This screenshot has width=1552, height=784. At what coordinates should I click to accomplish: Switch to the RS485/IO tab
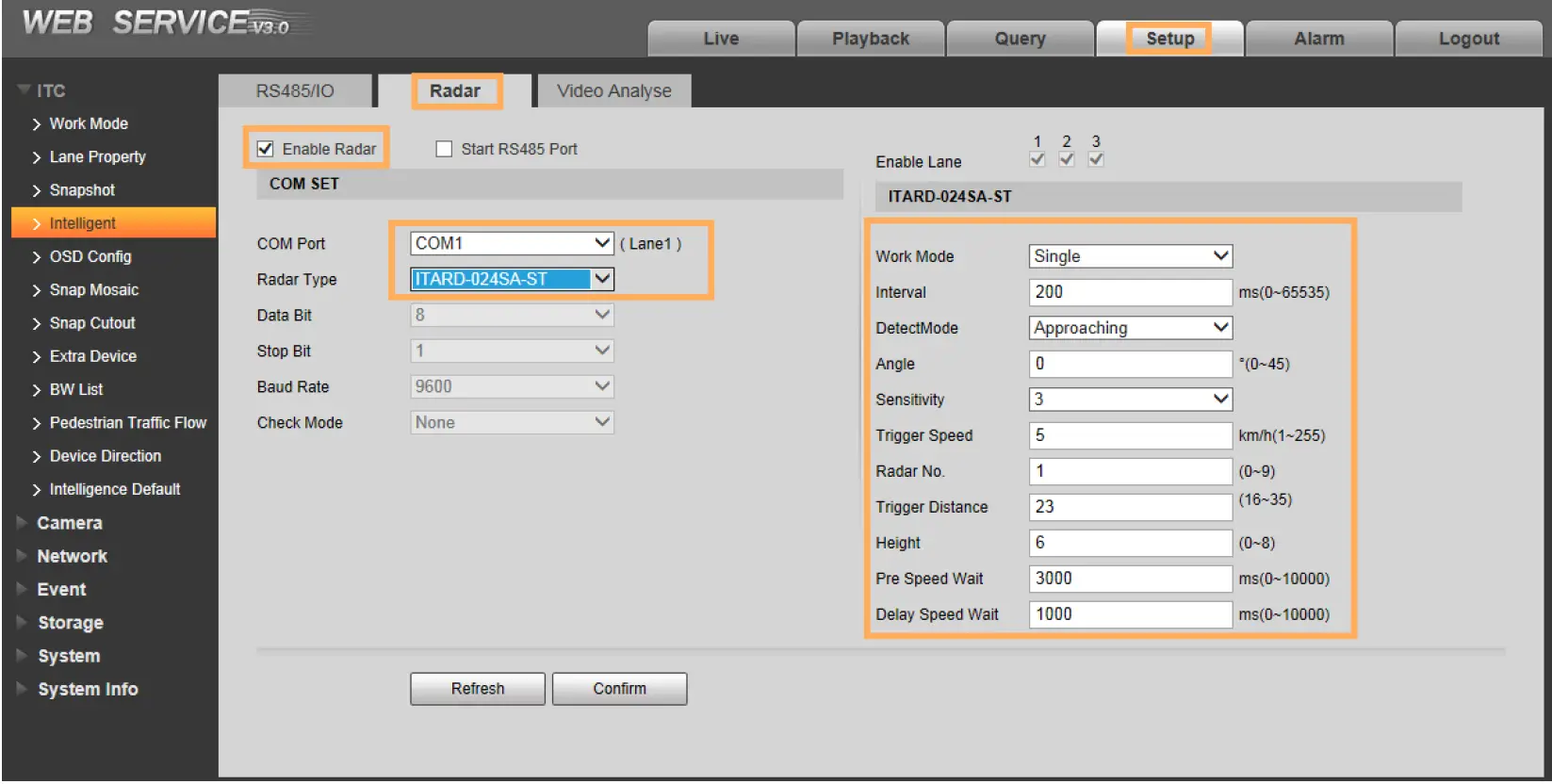point(295,91)
